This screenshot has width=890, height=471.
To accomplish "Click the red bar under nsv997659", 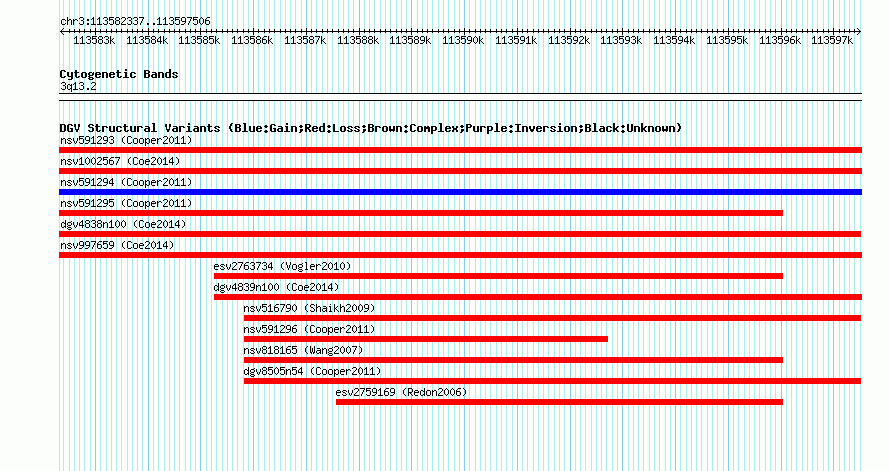I will click(x=460, y=255).
